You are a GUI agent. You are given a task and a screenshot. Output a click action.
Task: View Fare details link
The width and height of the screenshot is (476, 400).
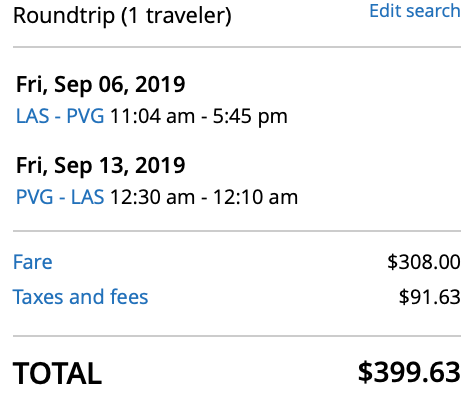[x=33, y=262]
